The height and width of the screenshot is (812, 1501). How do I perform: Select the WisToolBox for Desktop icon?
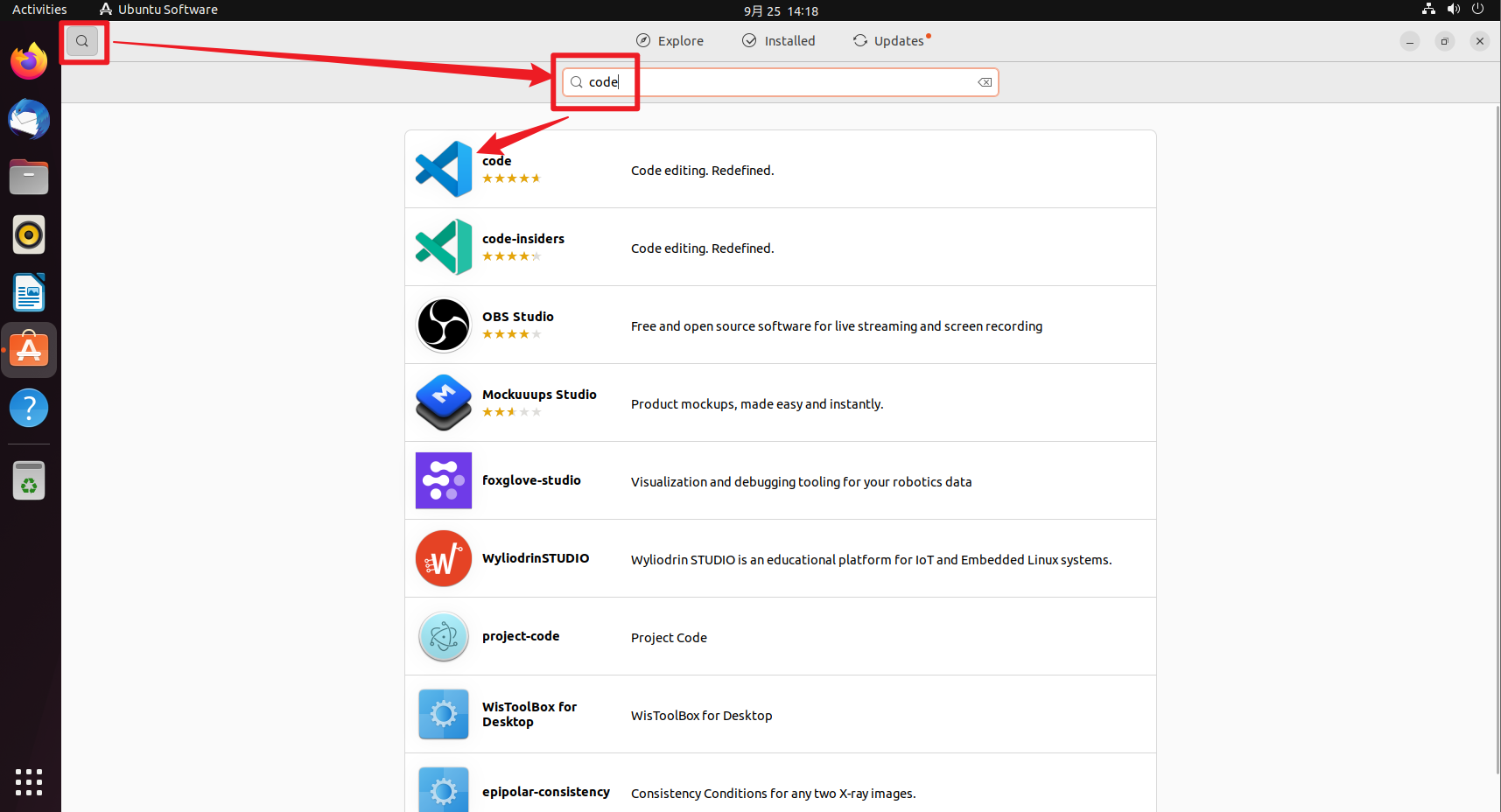tap(443, 714)
